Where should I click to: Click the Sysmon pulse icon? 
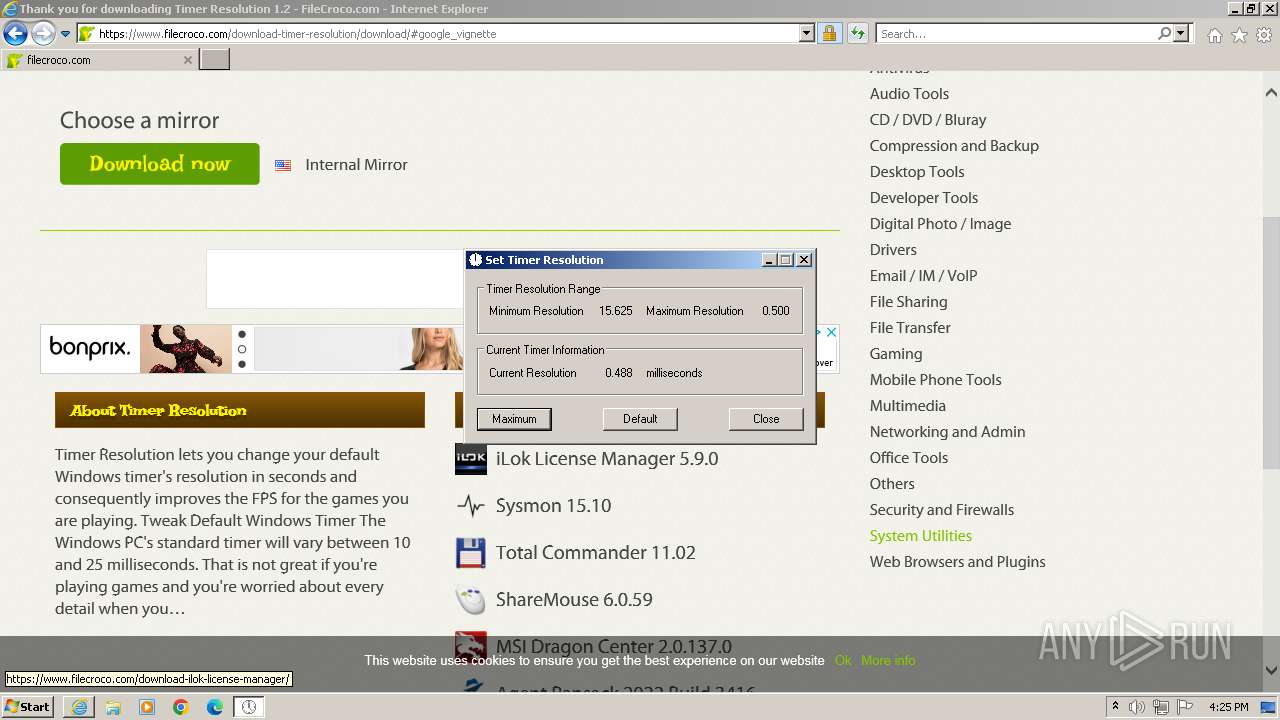pyautogui.click(x=471, y=506)
